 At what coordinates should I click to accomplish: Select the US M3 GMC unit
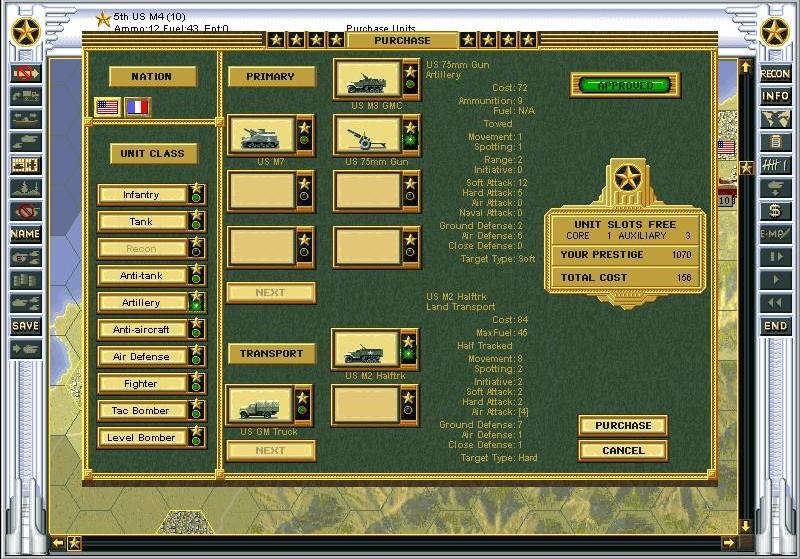[366, 79]
